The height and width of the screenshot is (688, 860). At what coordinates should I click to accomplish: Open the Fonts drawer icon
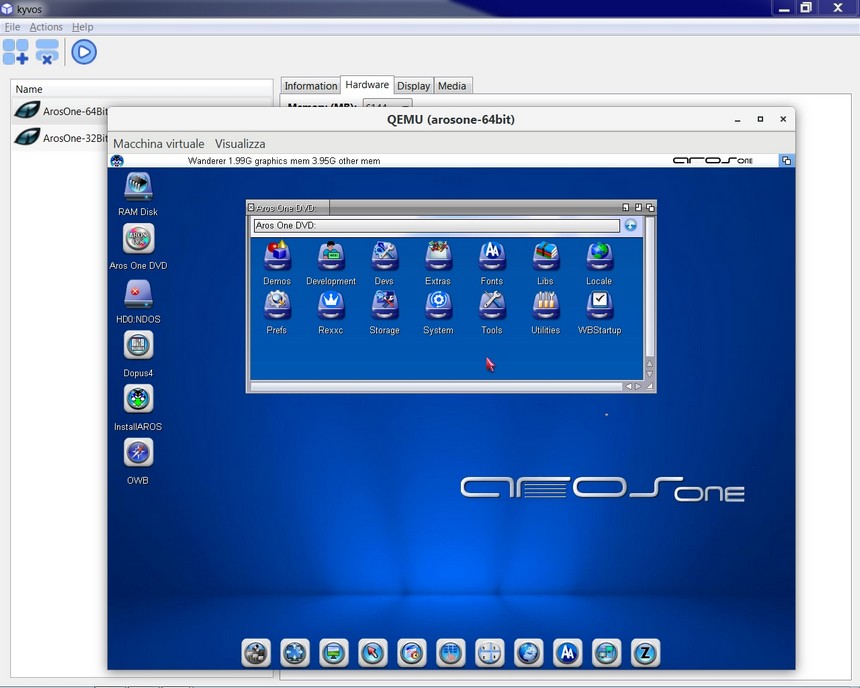[x=492, y=257]
